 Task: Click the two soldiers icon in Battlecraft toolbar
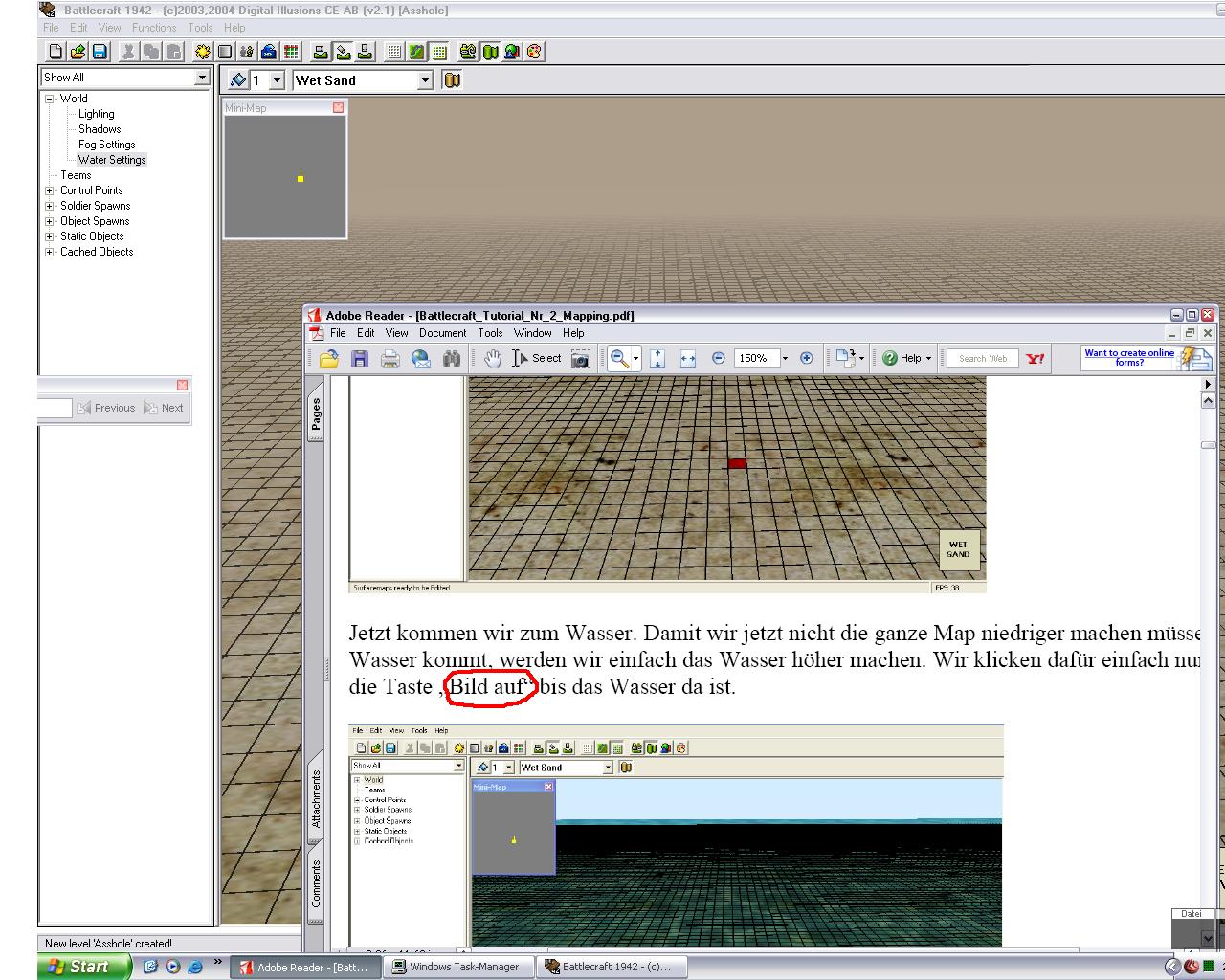[247, 52]
